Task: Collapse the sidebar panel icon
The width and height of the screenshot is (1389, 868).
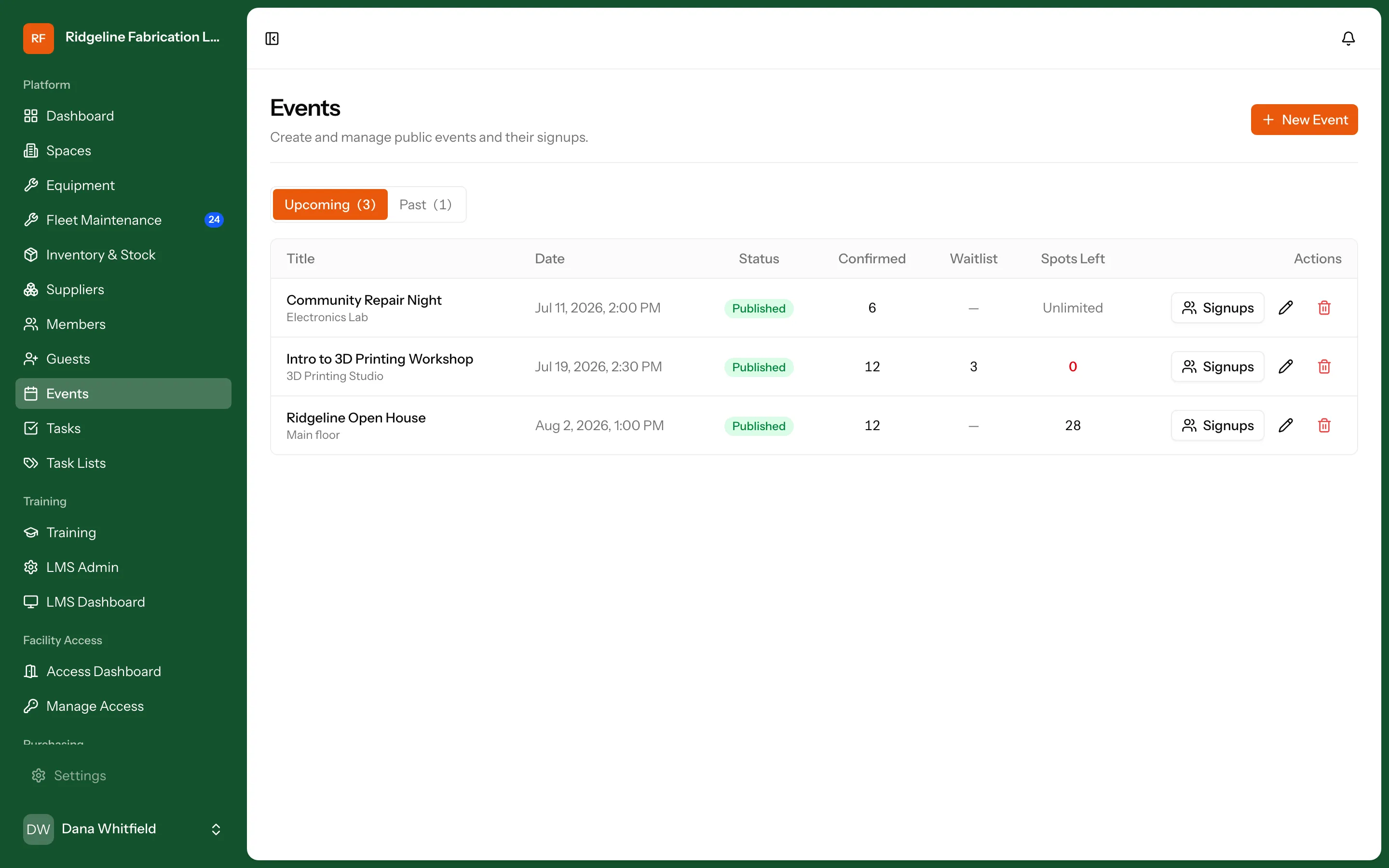Action: (272, 39)
